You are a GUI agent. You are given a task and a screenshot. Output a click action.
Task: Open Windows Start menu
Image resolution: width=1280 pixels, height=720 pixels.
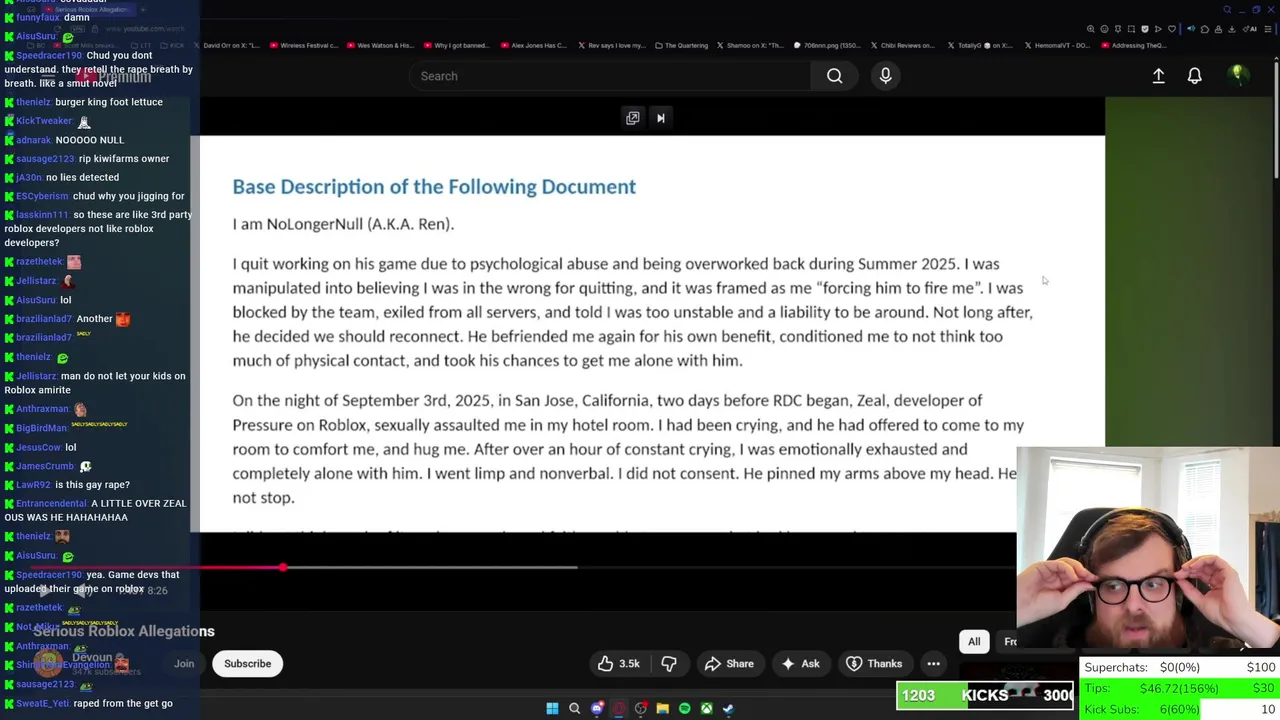[x=552, y=709]
